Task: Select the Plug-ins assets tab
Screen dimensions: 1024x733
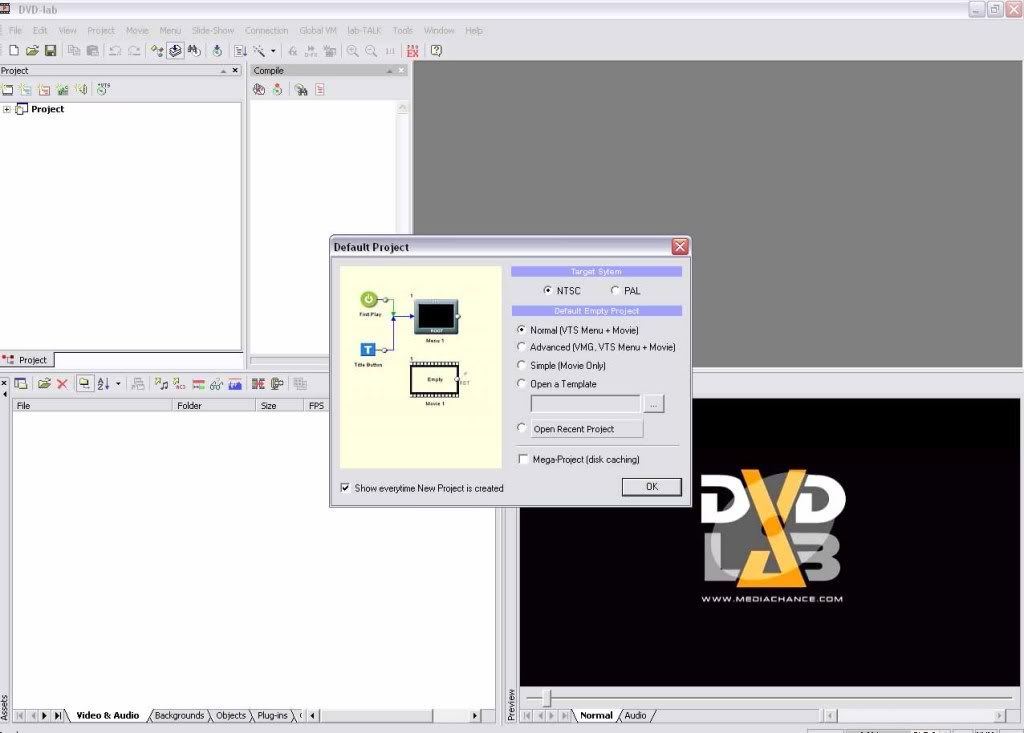Action: point(272,715)
